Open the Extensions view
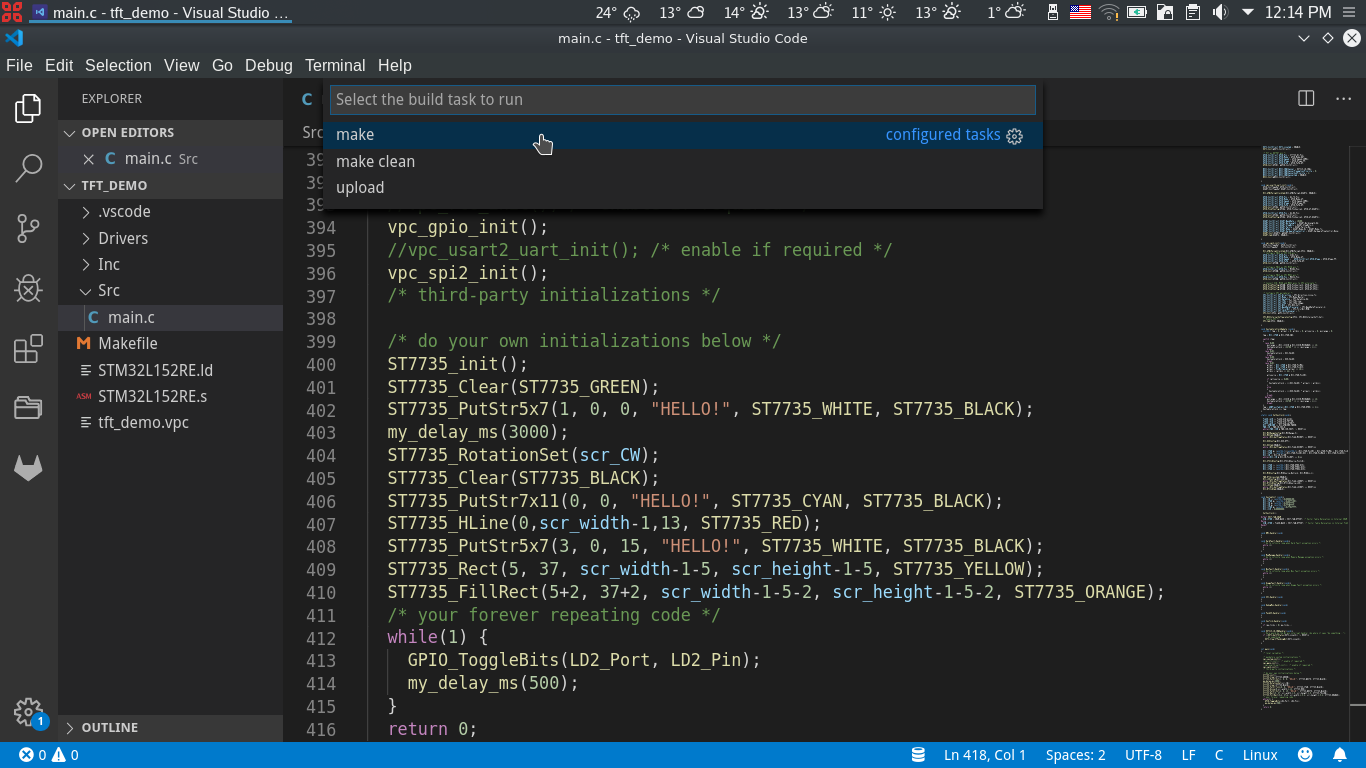This screenshot has height=768, width=1366. pos(28,349)
